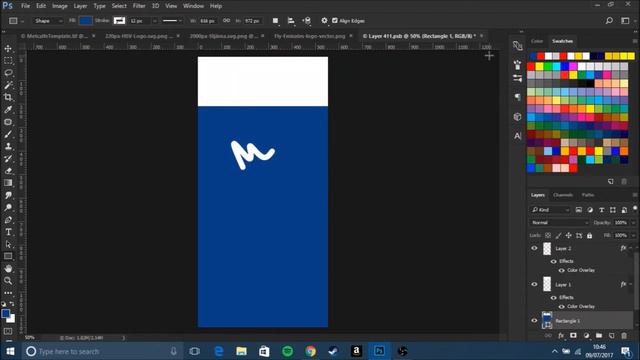Select the Layer 2 thumbnail
640x360 pixels.
click(x=547, y=248)
